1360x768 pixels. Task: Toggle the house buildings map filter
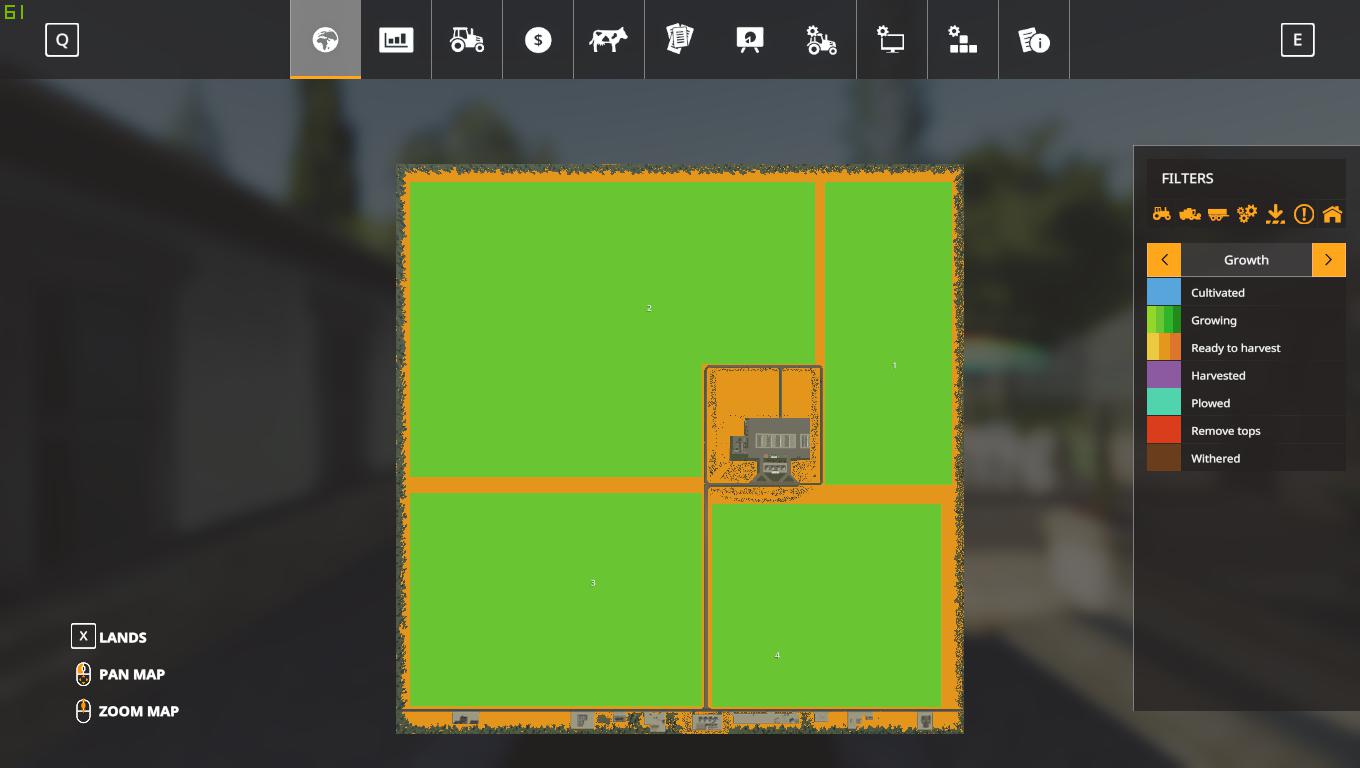(x=1332, y=214)
